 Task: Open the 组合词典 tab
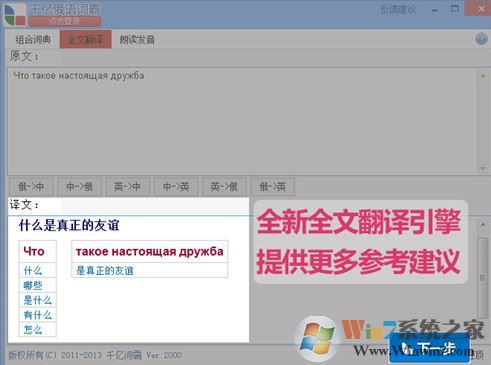coord(33,40)
